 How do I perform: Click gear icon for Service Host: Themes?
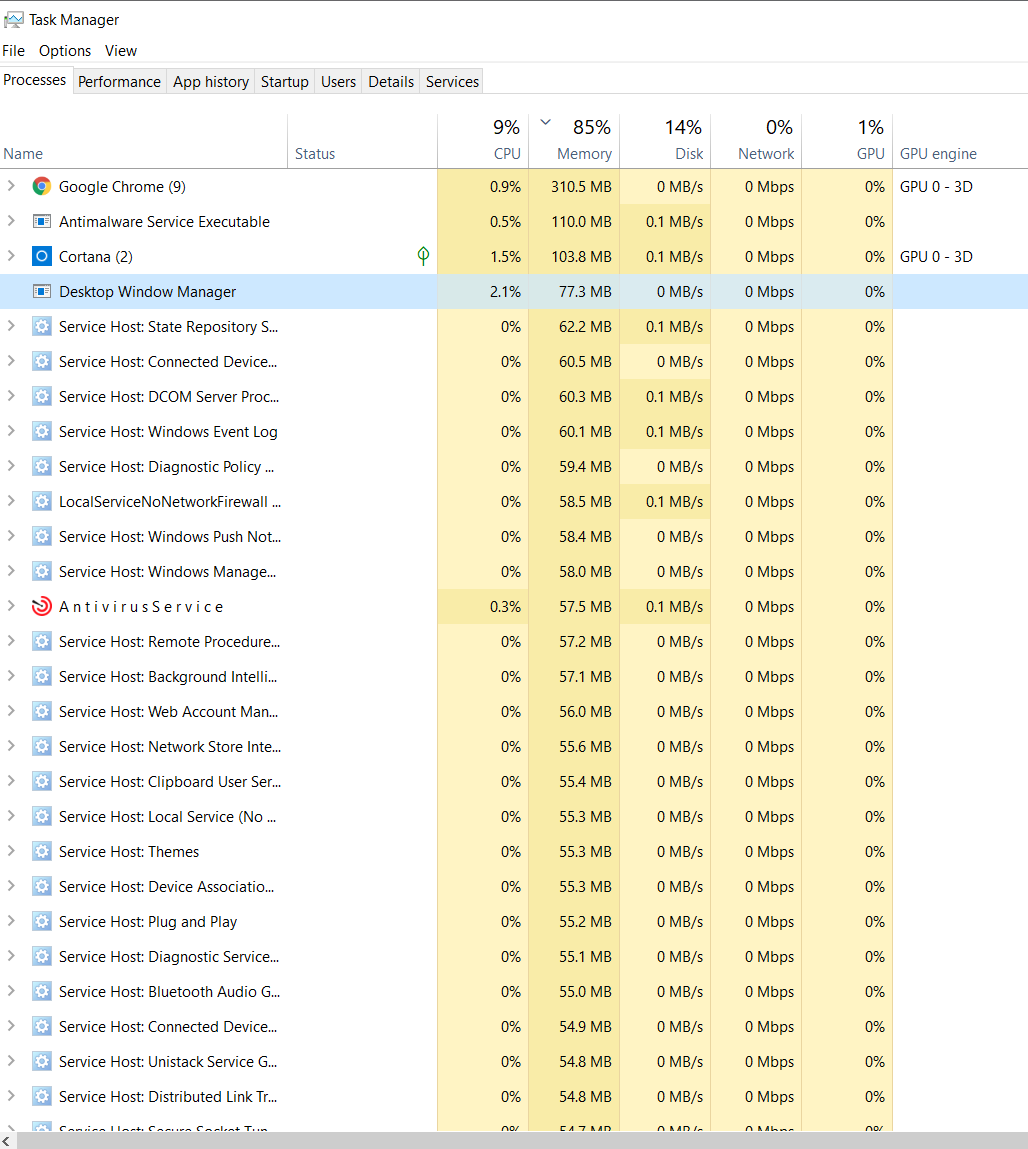tap(42, 851)
